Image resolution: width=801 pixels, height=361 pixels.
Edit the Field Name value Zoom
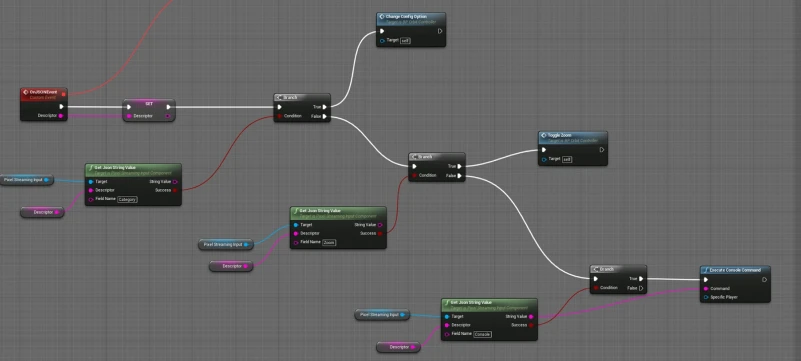pyautogui.click(x=329, y=243)
